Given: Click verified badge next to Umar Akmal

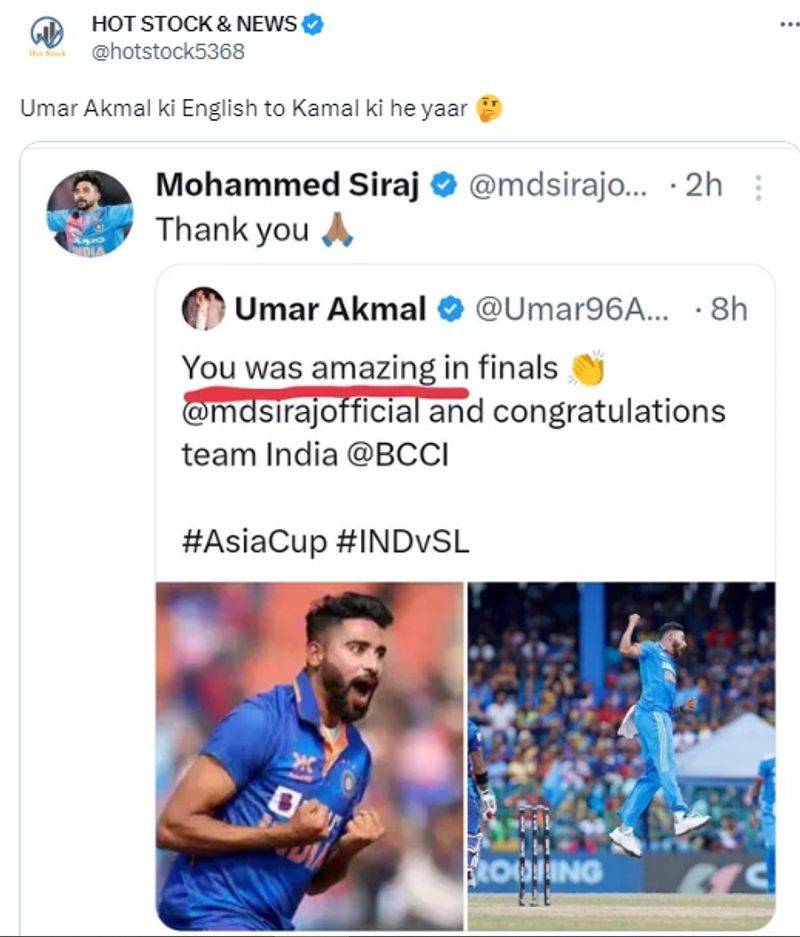Looking at the screenshot, I should 451,310.
